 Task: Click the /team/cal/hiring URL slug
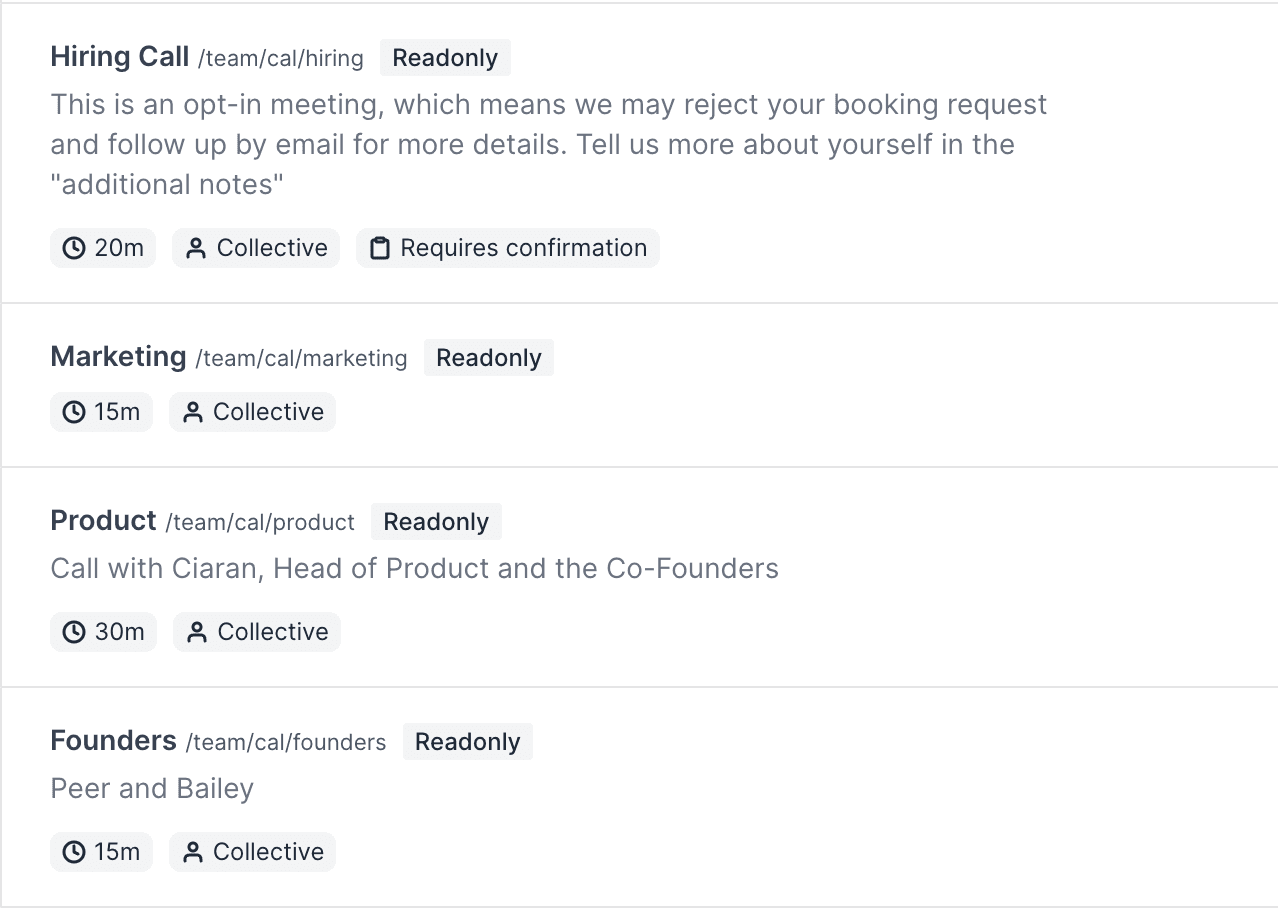point(281,58)
